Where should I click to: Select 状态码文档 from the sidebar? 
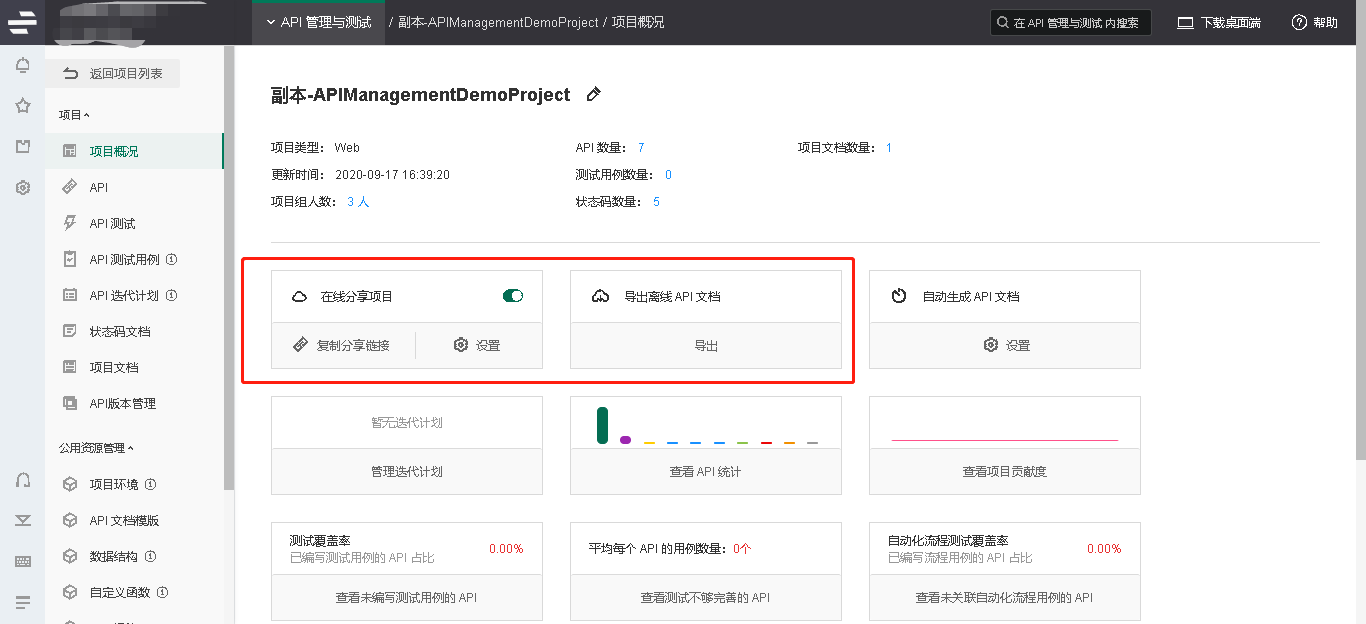120,332
